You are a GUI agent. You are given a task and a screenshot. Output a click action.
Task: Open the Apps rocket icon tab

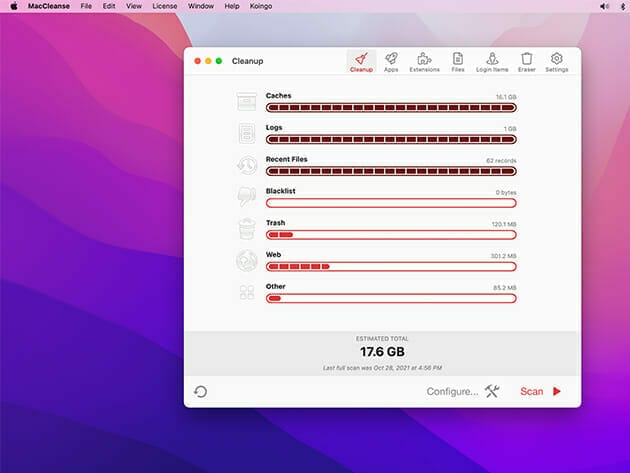coord(391,61)
